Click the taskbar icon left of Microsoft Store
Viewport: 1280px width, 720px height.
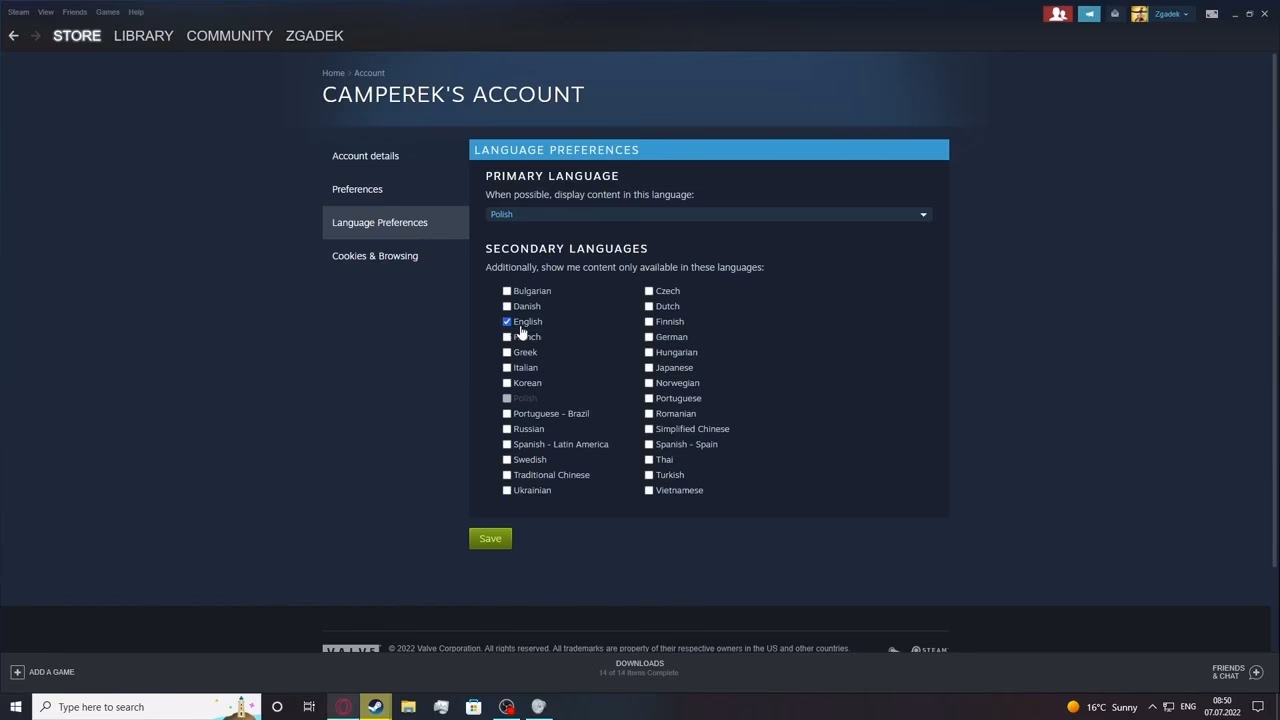(x=441, y=707)
